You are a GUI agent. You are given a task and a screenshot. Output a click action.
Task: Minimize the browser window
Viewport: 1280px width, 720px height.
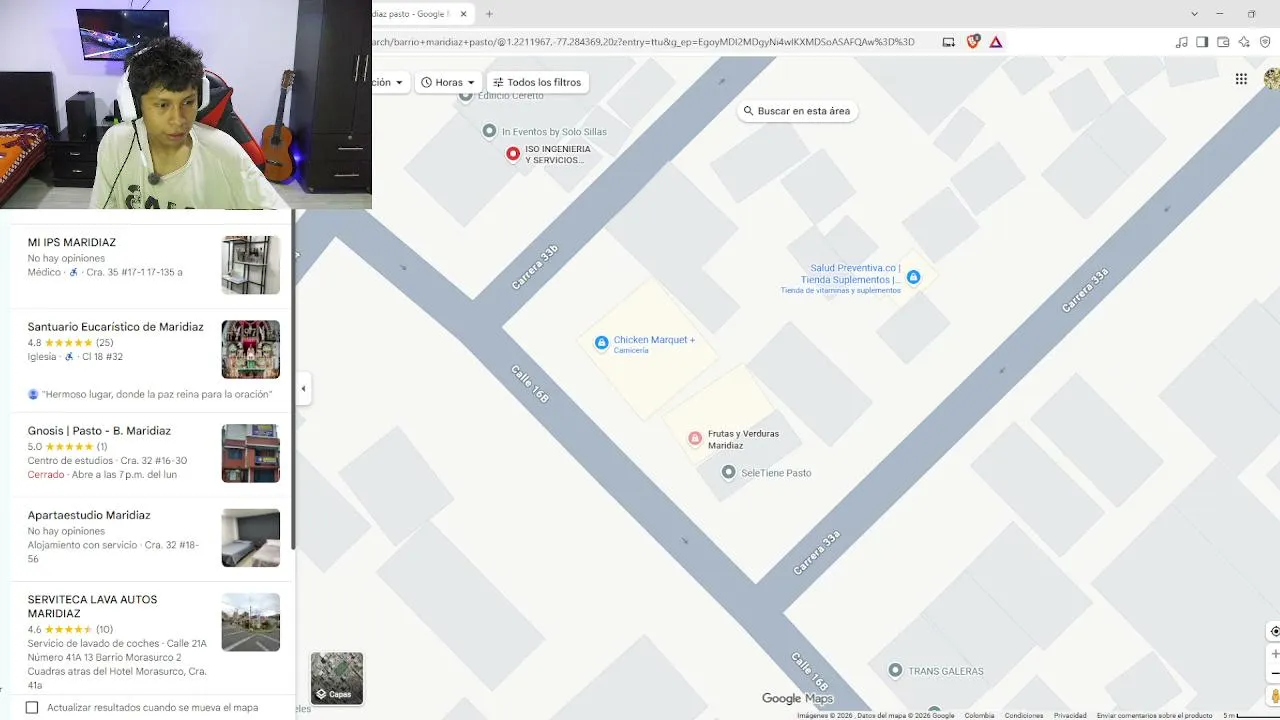click(1220, 14)
